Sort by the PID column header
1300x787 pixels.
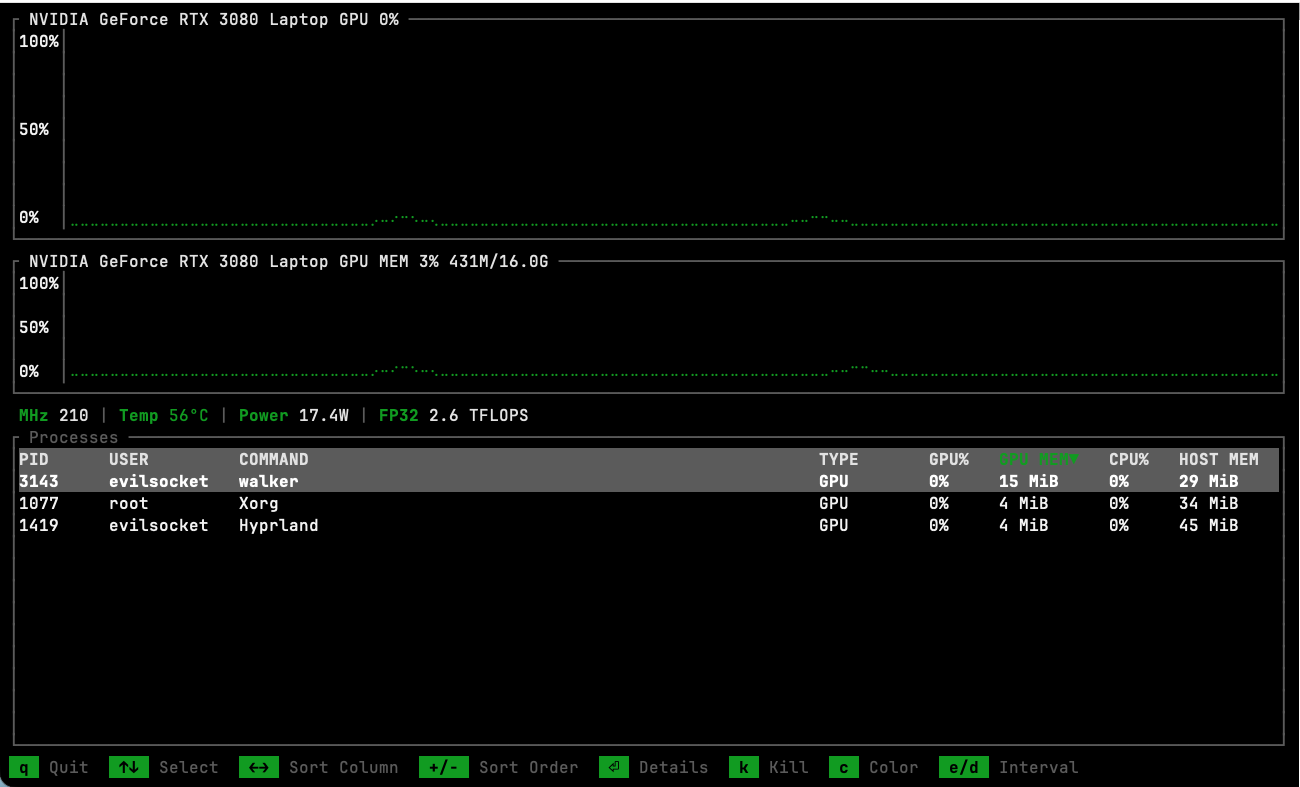34,459
